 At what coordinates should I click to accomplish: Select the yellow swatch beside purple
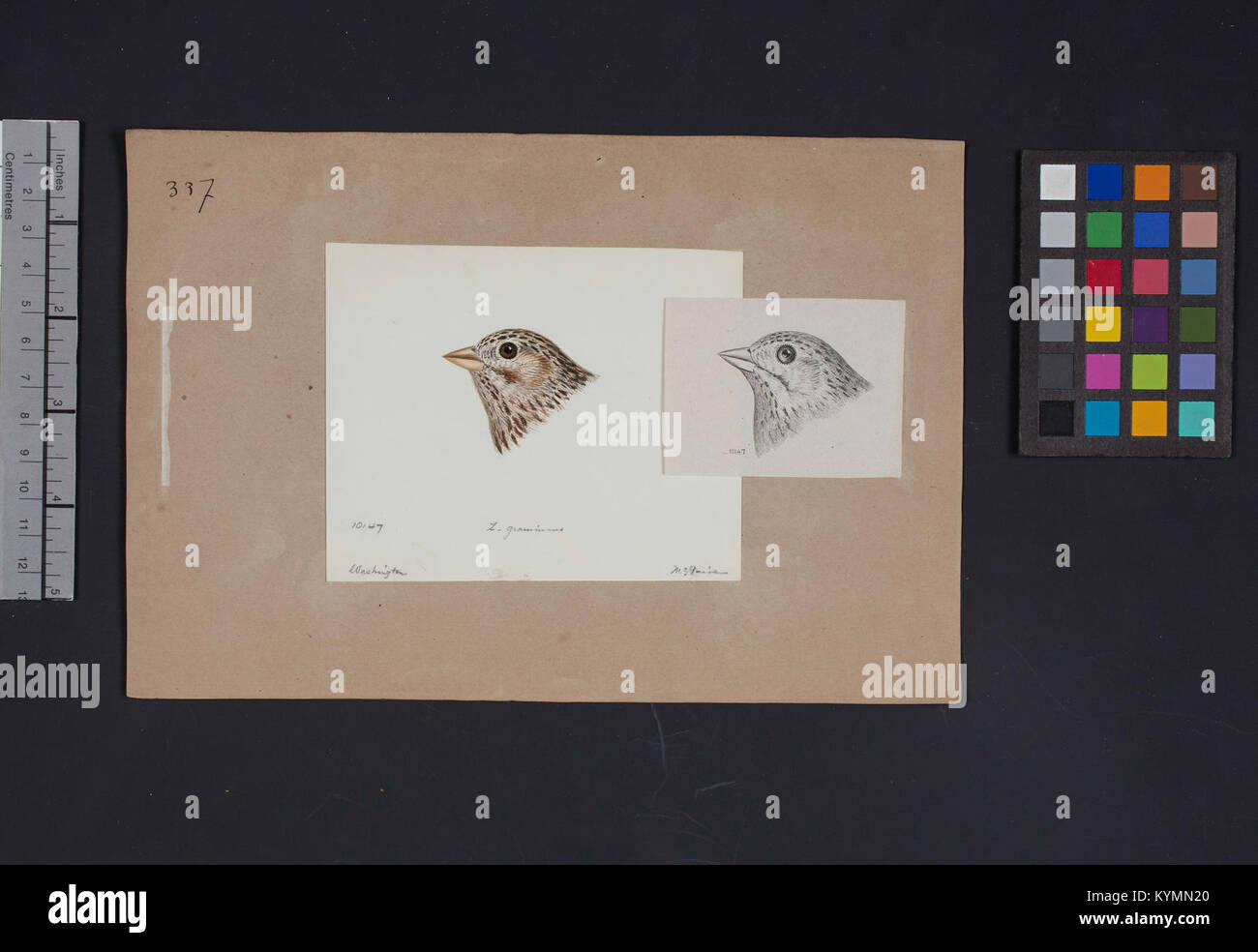(x=1103, y=324)
